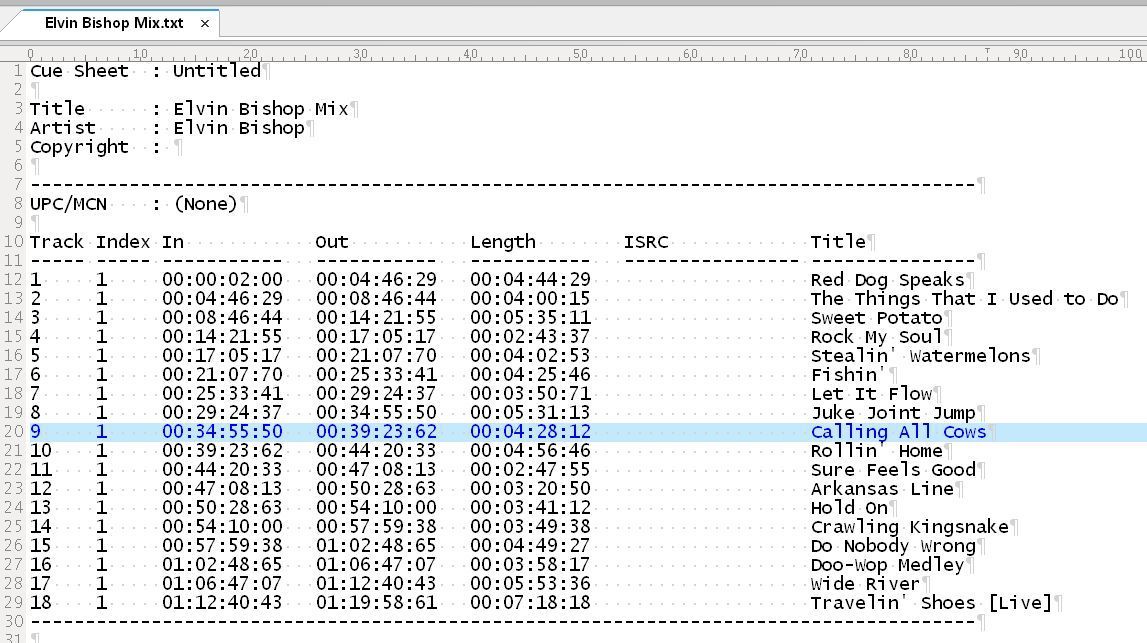
Task: Click the Out time 01:19:58:61
Action: (376, 603)
